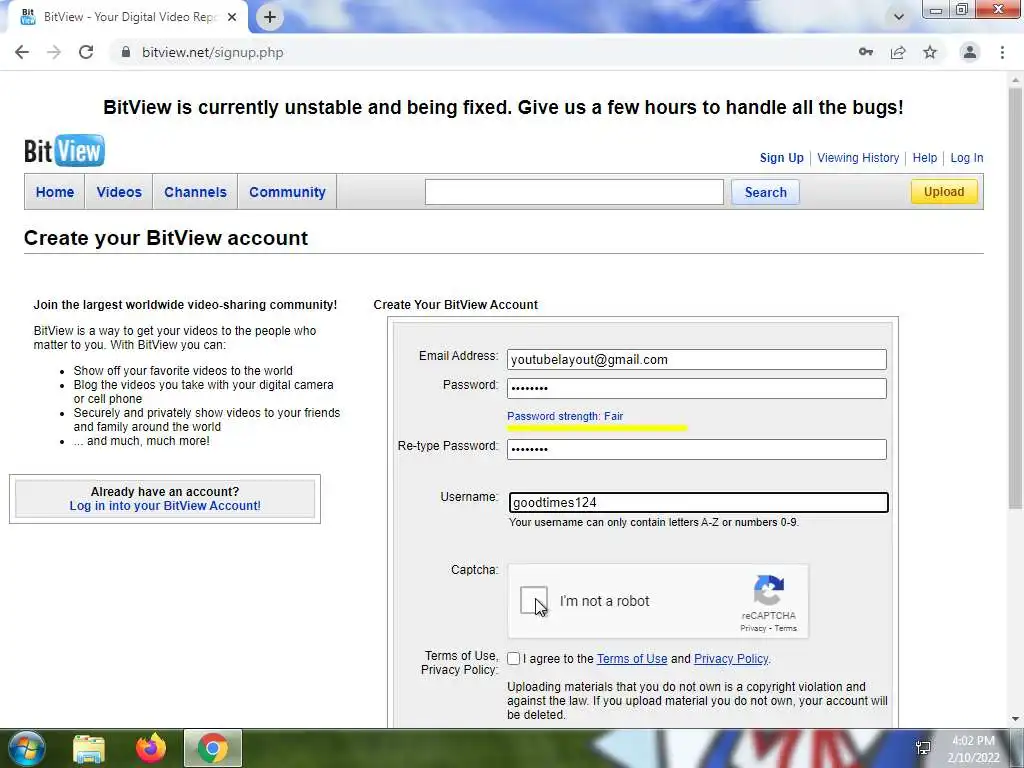Click the Re-type Password field
This screenshot has width=1024, height=768.
click(x=697, y=449)
